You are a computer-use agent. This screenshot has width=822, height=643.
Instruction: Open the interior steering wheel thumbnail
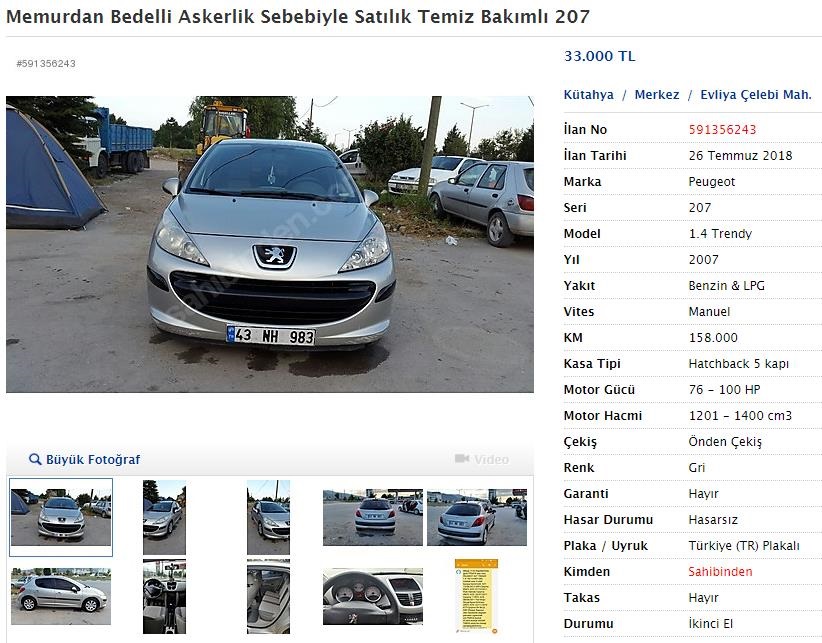pos(164,596)
